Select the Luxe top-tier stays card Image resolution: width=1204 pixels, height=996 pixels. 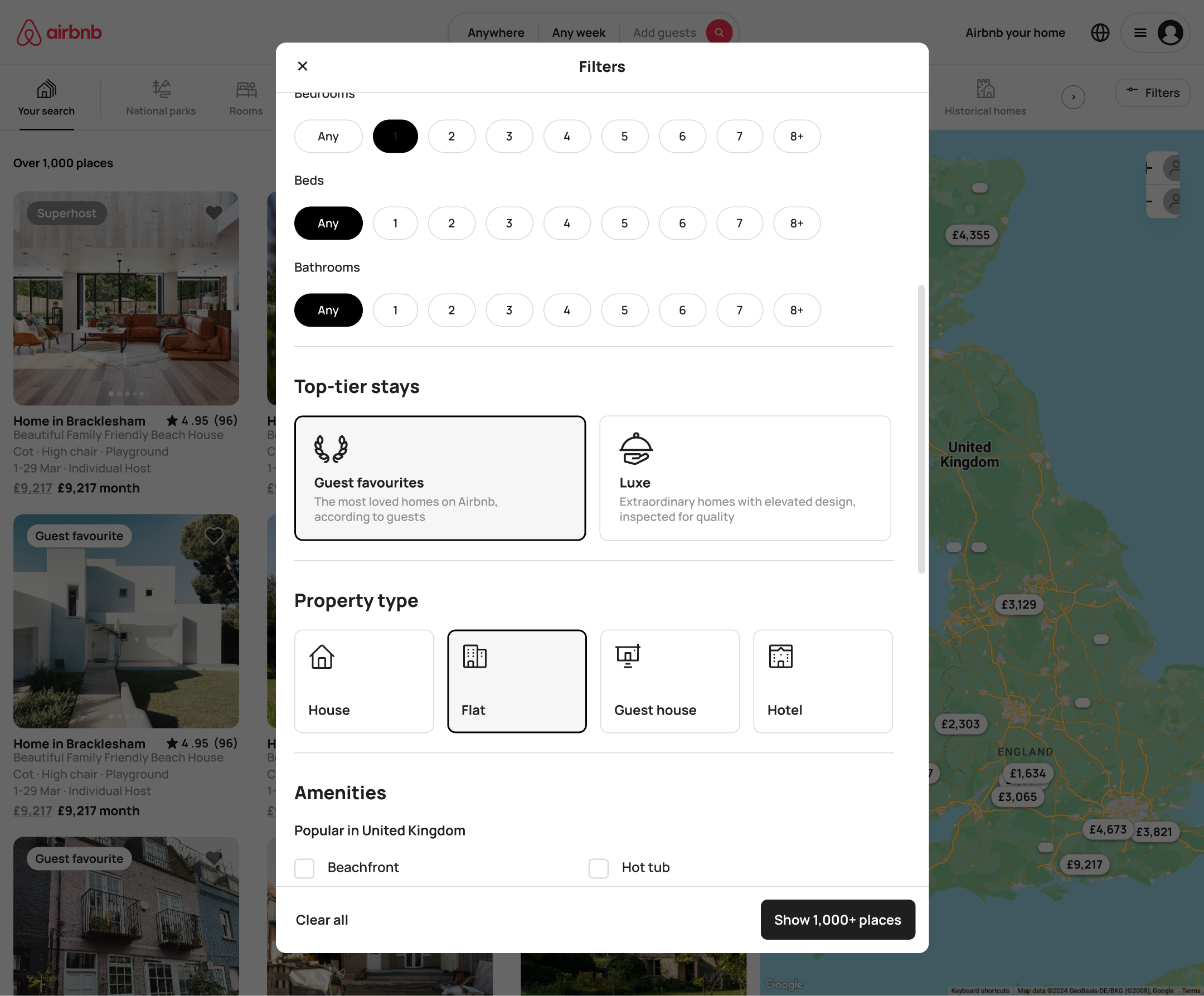pos(744,478)
